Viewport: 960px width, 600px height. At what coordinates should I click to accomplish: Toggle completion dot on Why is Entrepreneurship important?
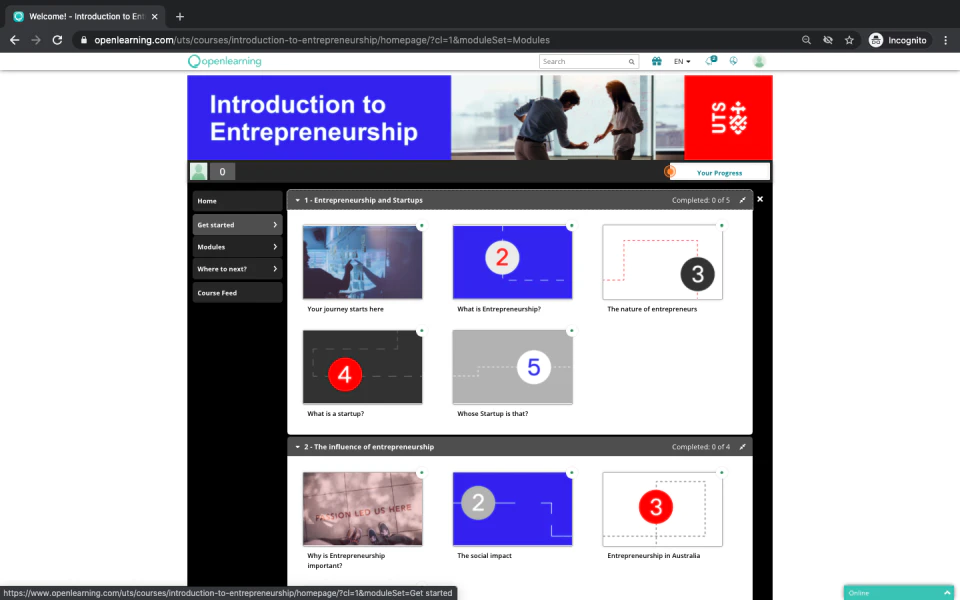pyautogui.click(x=421, y=473)
